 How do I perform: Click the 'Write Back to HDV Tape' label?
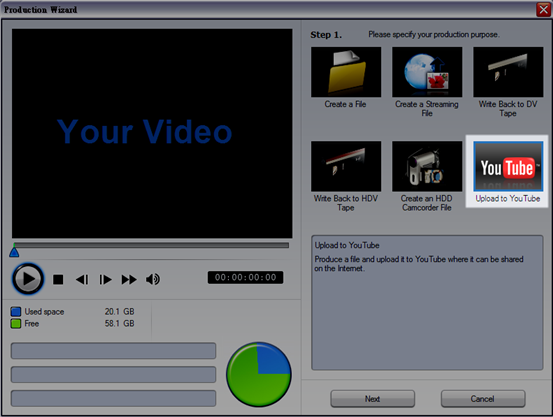[x=346, y=203]
